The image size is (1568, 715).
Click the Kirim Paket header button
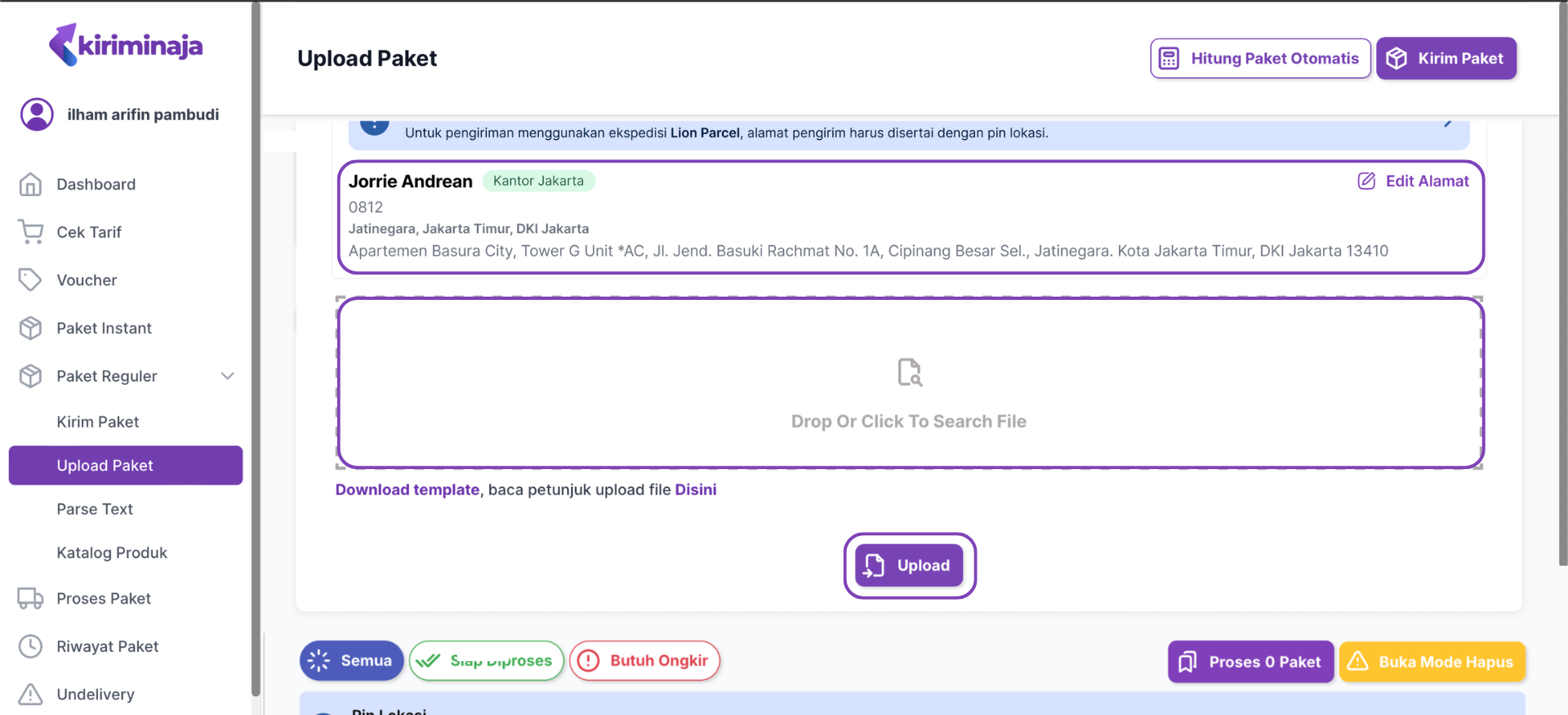pos(1446,59)
